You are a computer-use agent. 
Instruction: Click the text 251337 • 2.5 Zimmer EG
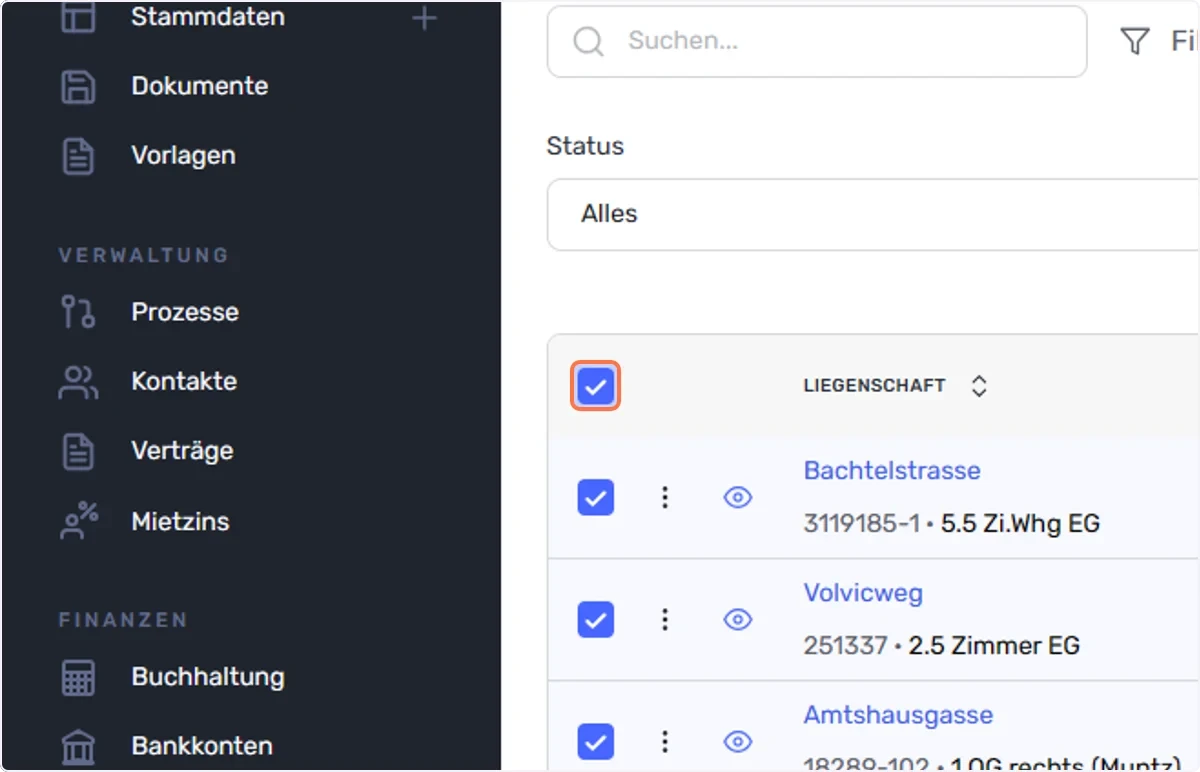point(942,646)
